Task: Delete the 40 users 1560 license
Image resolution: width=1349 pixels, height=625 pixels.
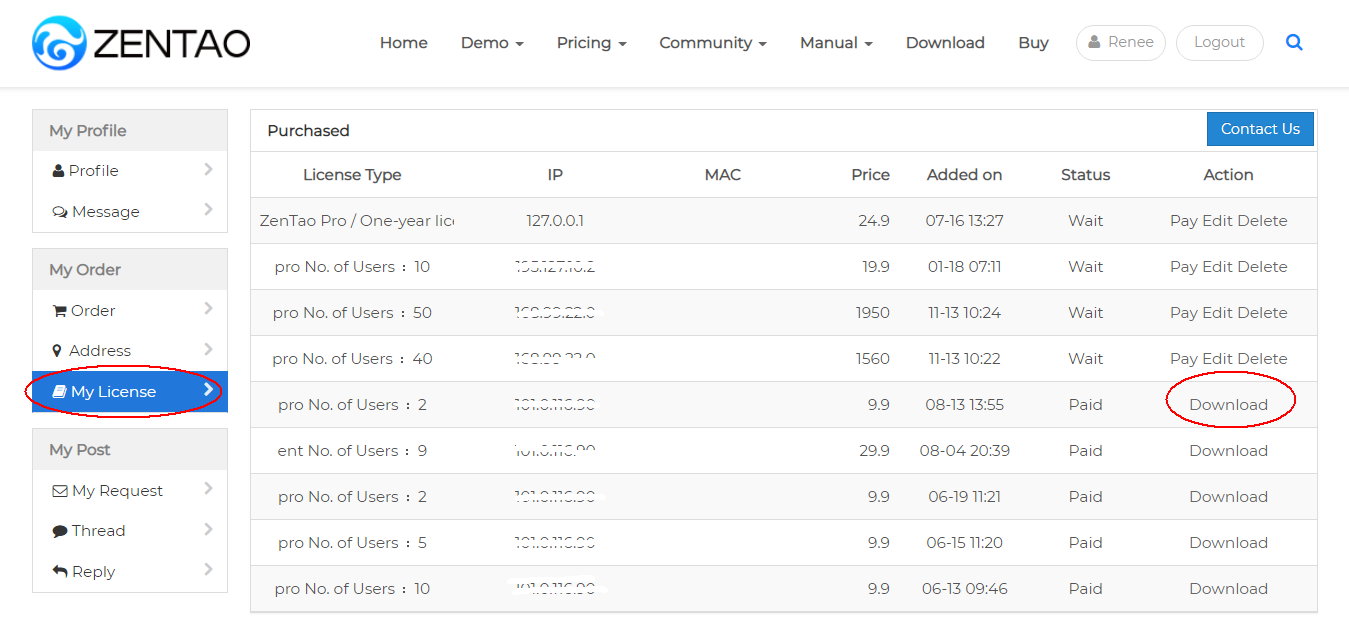Action: pyautogui.click(x=1262, y=359)
